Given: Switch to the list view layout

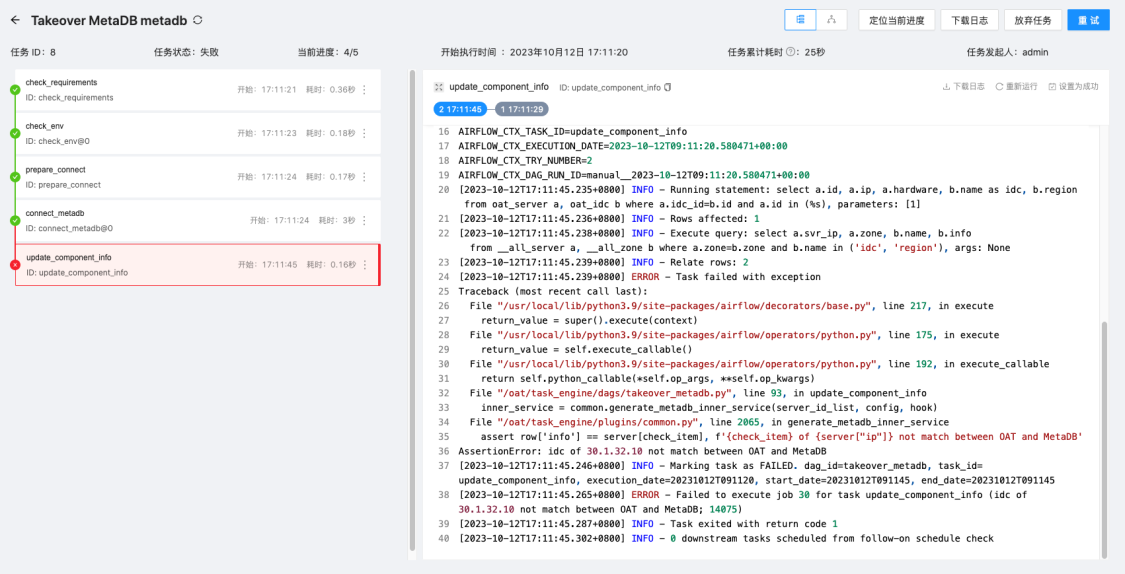Looking at the screenshot, I should (x=801, y=20).
